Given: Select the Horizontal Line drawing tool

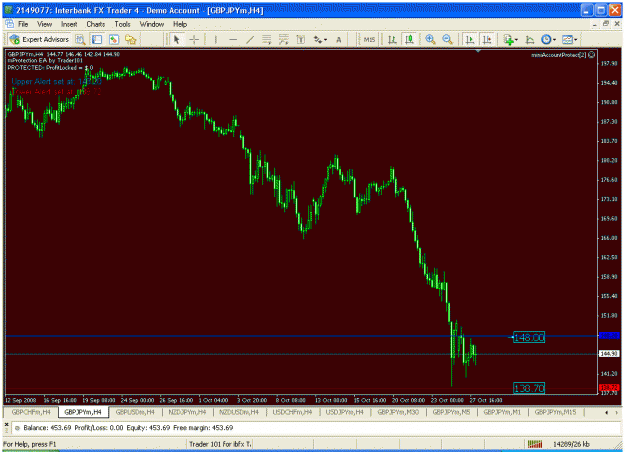Looking at the screenshot, I should tap(233, 39).
